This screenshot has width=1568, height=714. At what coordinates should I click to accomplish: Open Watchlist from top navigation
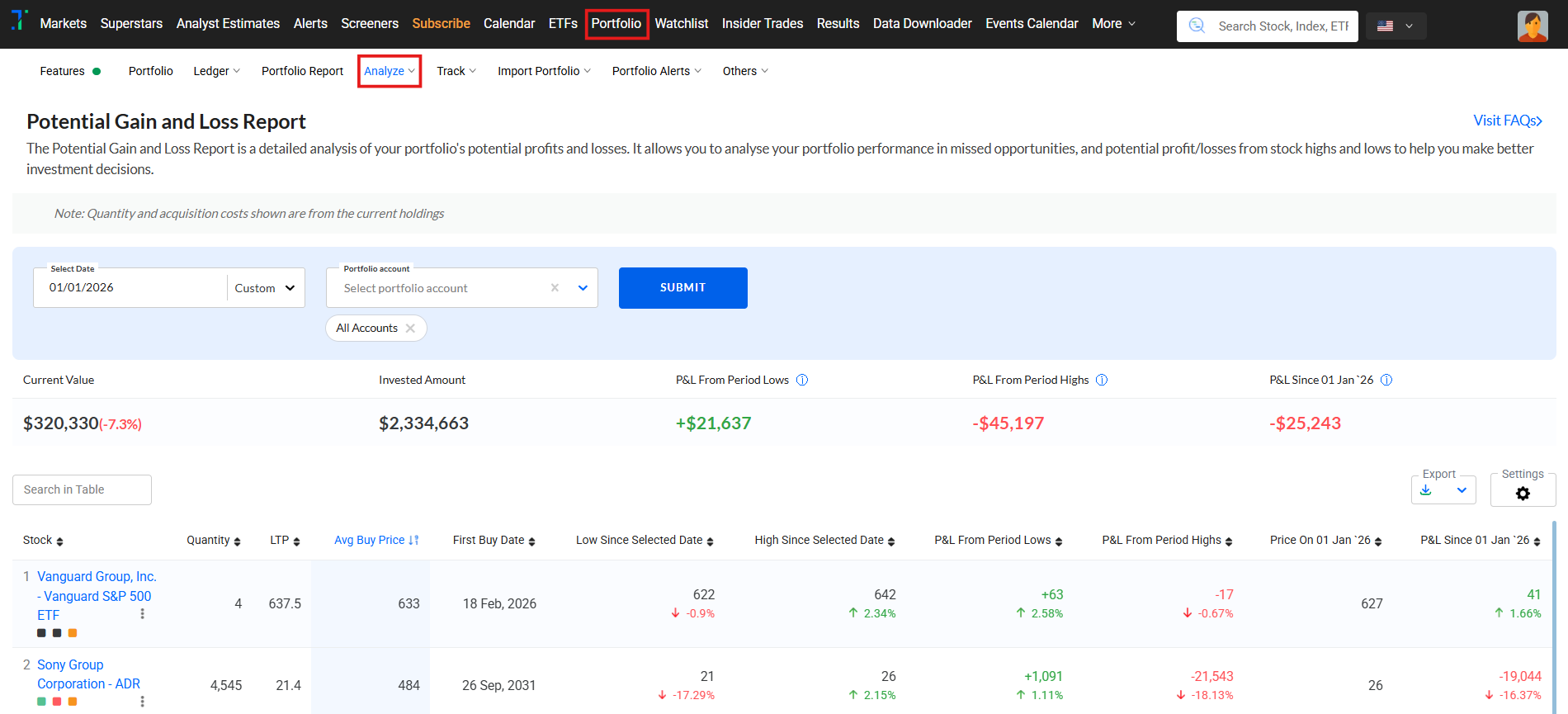coord(682,24)
